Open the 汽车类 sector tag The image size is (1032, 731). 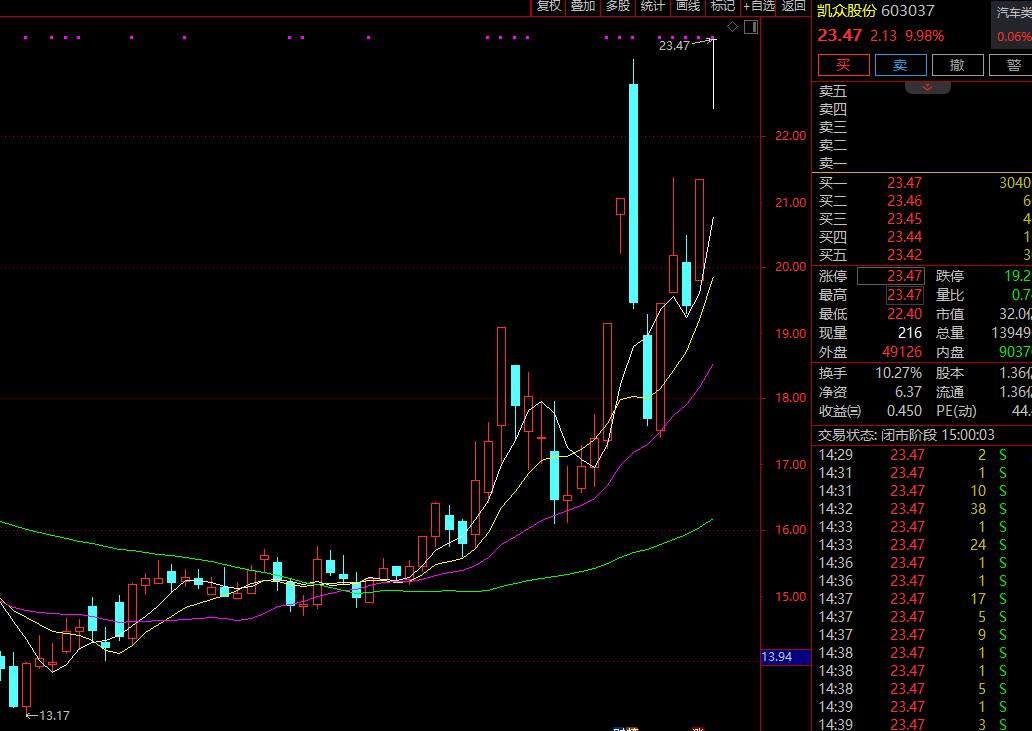1013,11
